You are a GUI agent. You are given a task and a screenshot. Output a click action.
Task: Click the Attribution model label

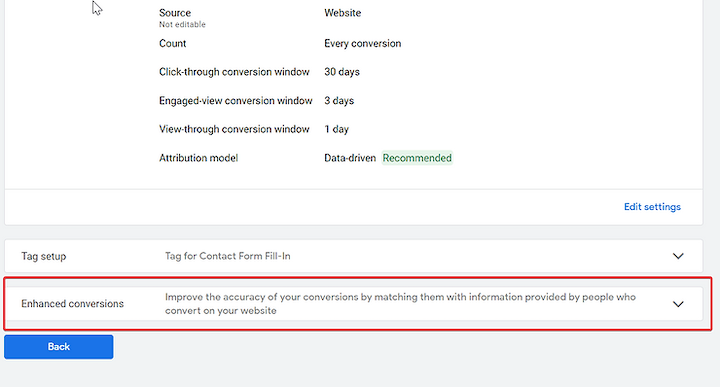pyautogui.click(x=198, y=158)
